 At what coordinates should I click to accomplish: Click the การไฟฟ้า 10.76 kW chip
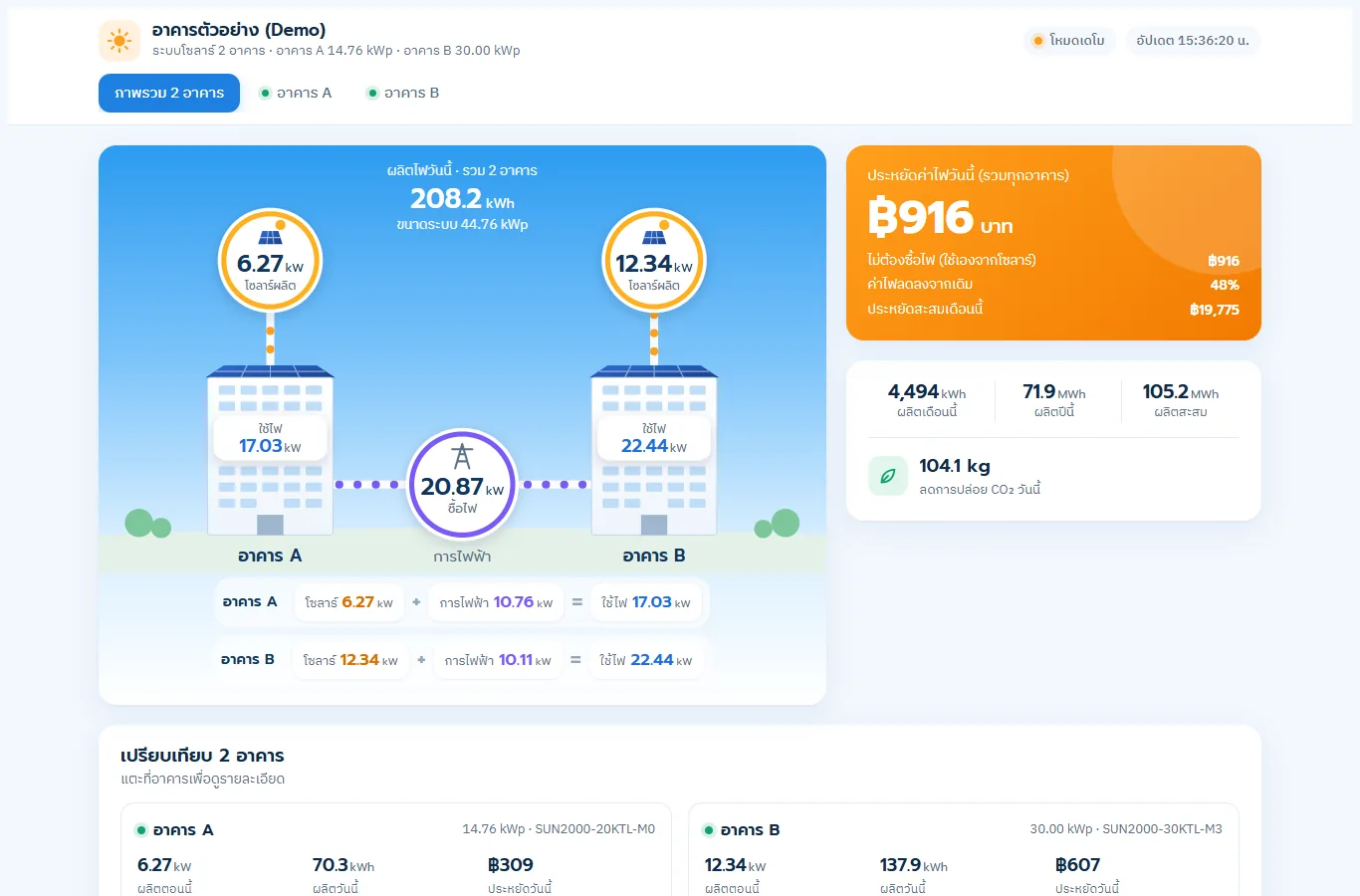tap(496, 602)
